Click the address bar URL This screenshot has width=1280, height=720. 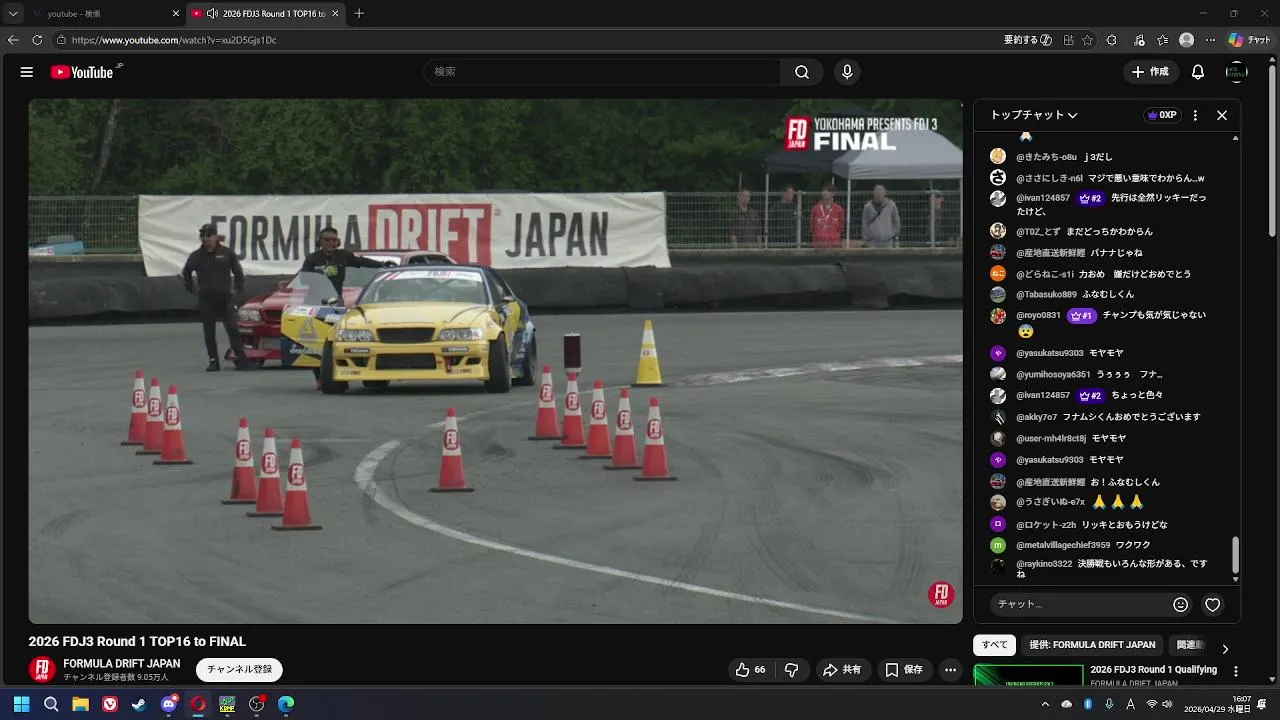point(174,40)
